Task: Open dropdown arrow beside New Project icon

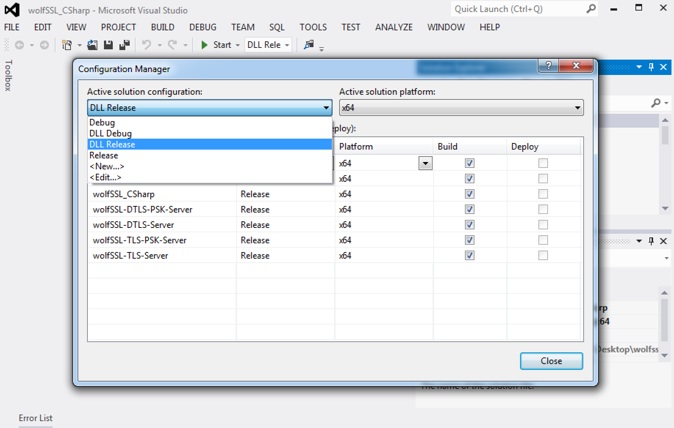Action: click(x=79, y=45)
